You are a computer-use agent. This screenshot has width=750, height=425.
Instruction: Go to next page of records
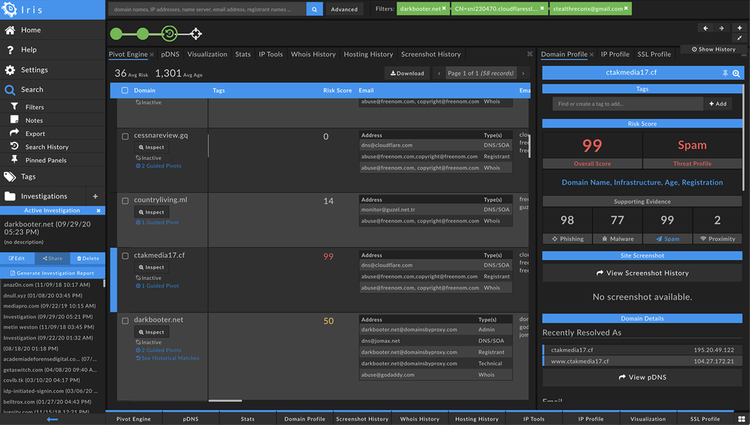coord(524,73)
